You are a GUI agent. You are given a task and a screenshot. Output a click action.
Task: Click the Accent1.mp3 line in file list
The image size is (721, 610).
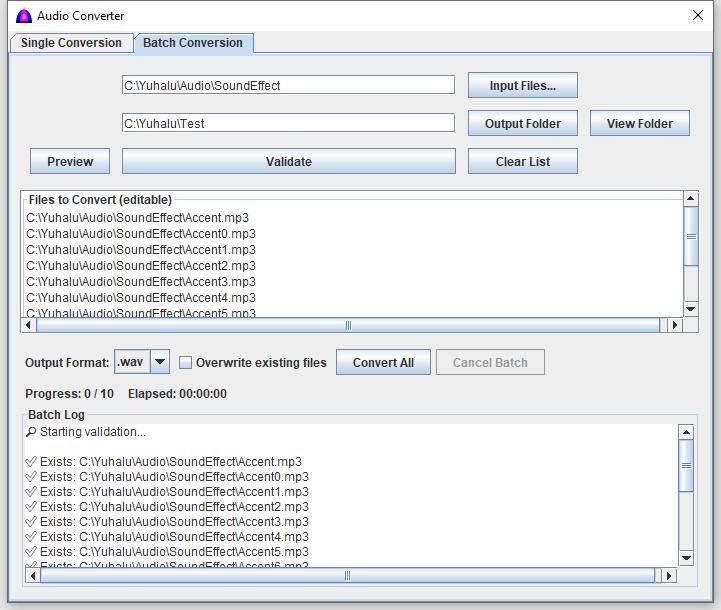coord(141,250)
